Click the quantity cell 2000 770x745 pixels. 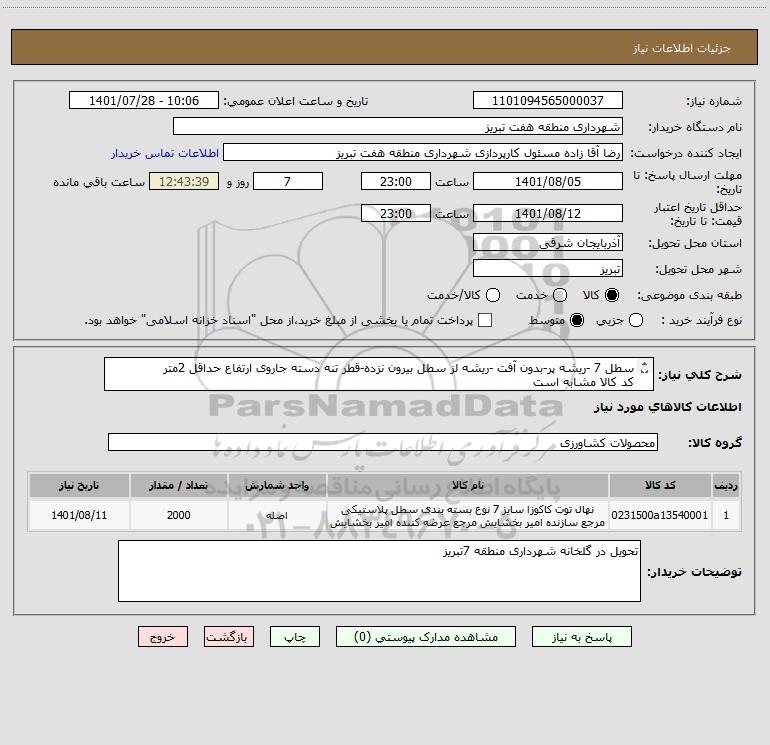click(x=179, y=515)
